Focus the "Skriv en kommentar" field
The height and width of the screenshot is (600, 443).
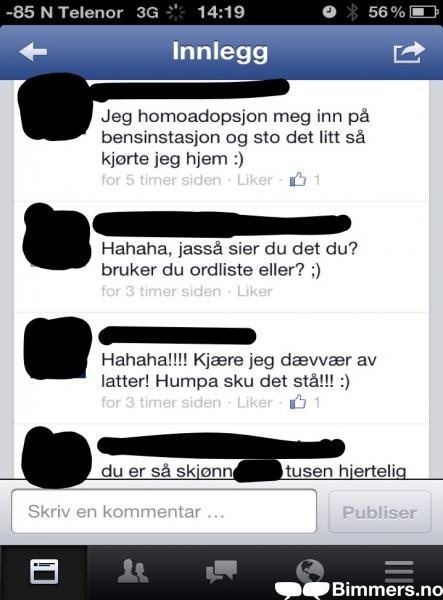(164, 511)
